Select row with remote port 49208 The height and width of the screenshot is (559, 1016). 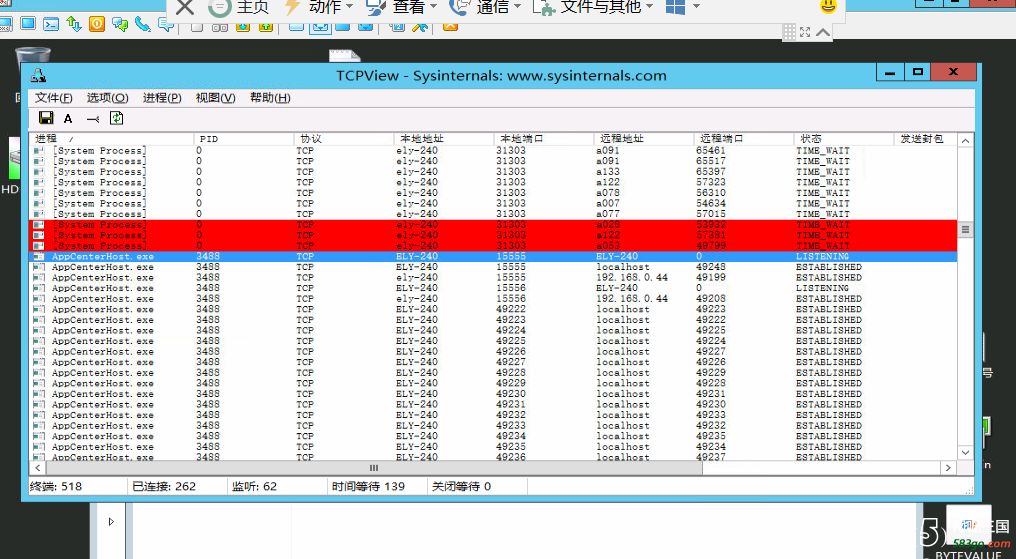click(x=493, y=299)
